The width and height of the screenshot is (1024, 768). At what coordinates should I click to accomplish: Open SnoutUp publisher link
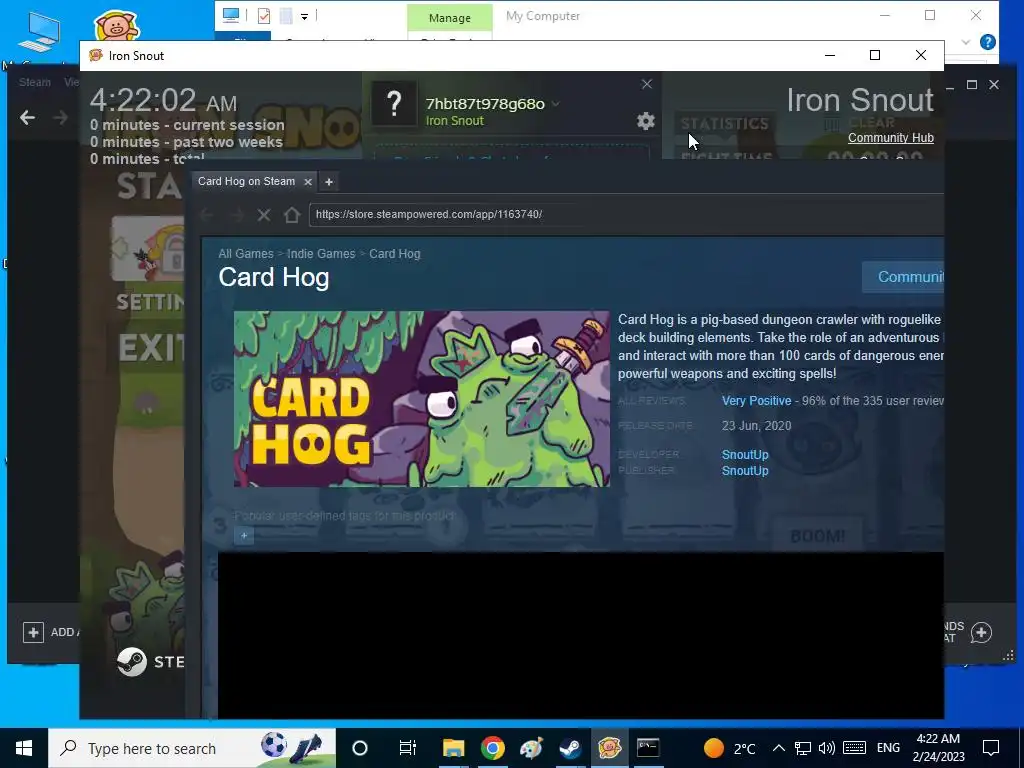point(744,471)
